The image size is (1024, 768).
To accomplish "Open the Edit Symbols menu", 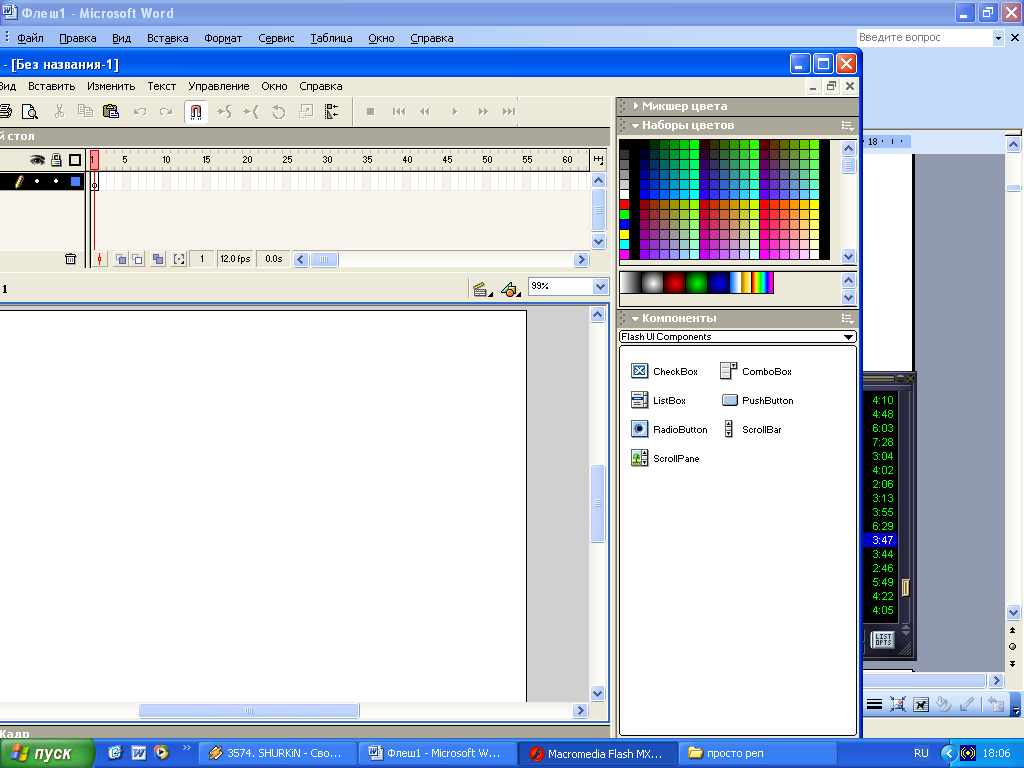I will (x=510, y=289).
